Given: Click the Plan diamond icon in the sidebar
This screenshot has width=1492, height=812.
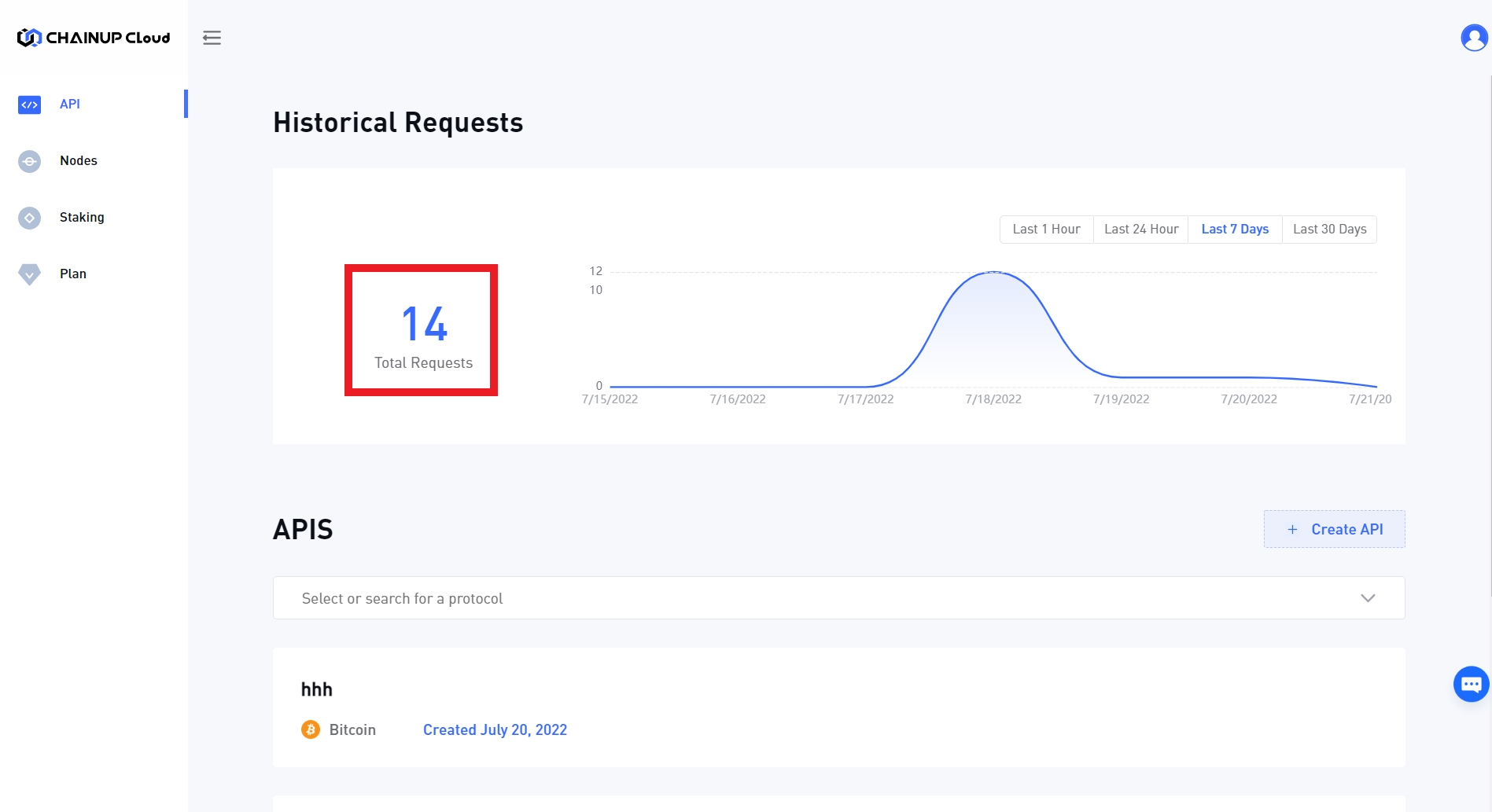Looking at the screenshot, I should (29, 274).
